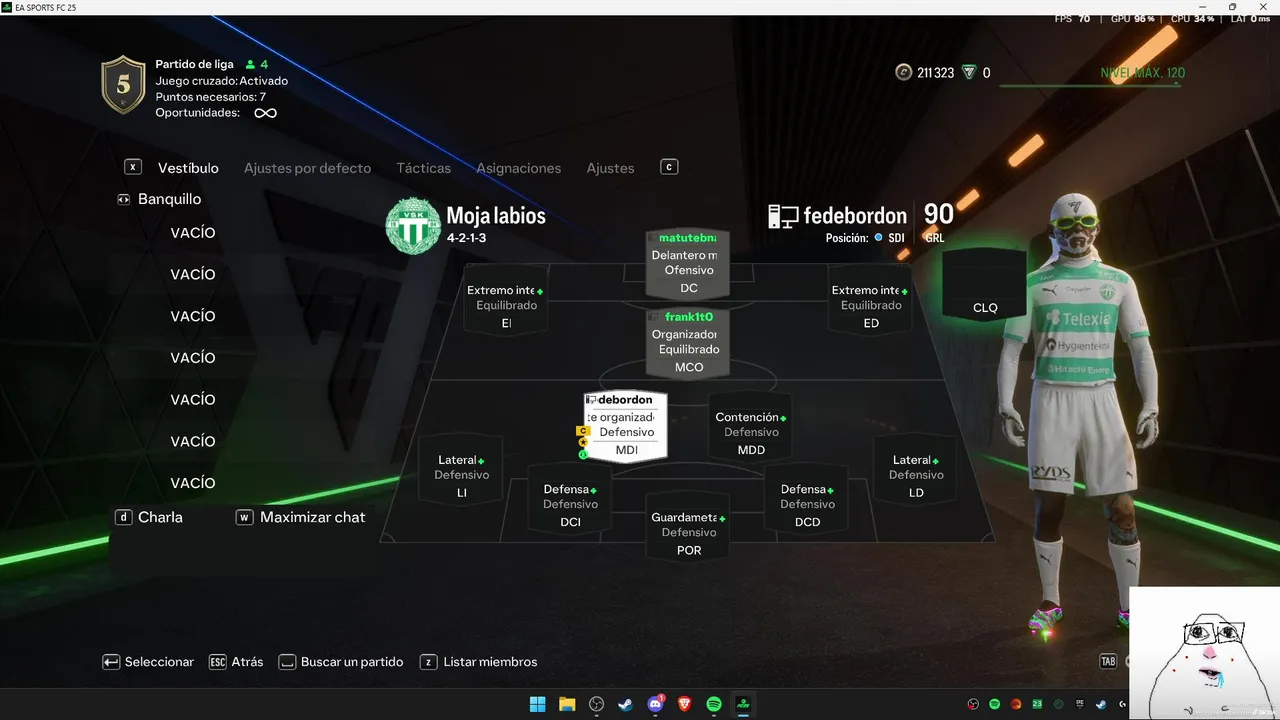
Task: Open the Windows Start menu
Action: point(538,704)
